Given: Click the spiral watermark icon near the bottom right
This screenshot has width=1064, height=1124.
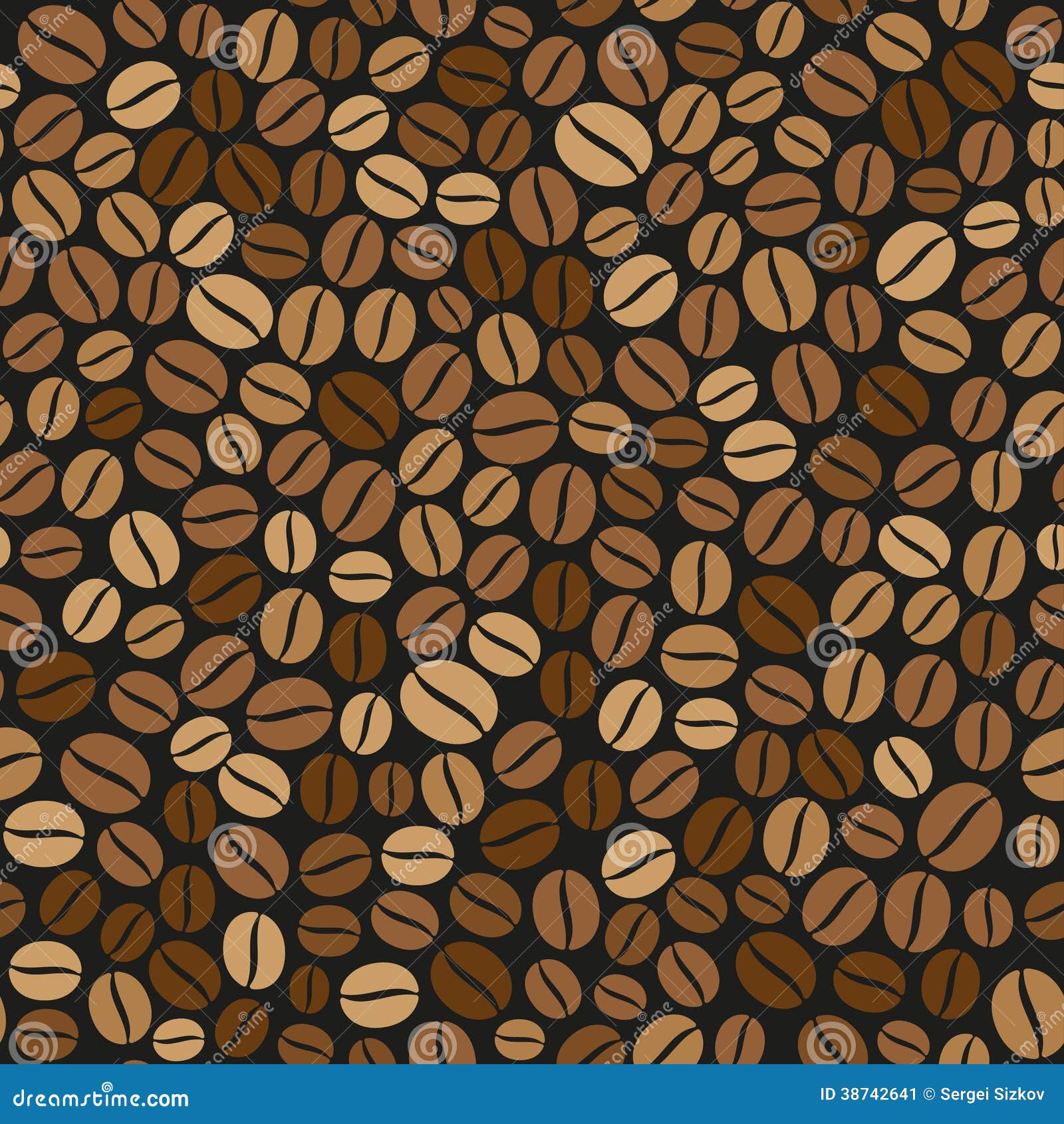Looking at the screenshot, I should 1031,849.
